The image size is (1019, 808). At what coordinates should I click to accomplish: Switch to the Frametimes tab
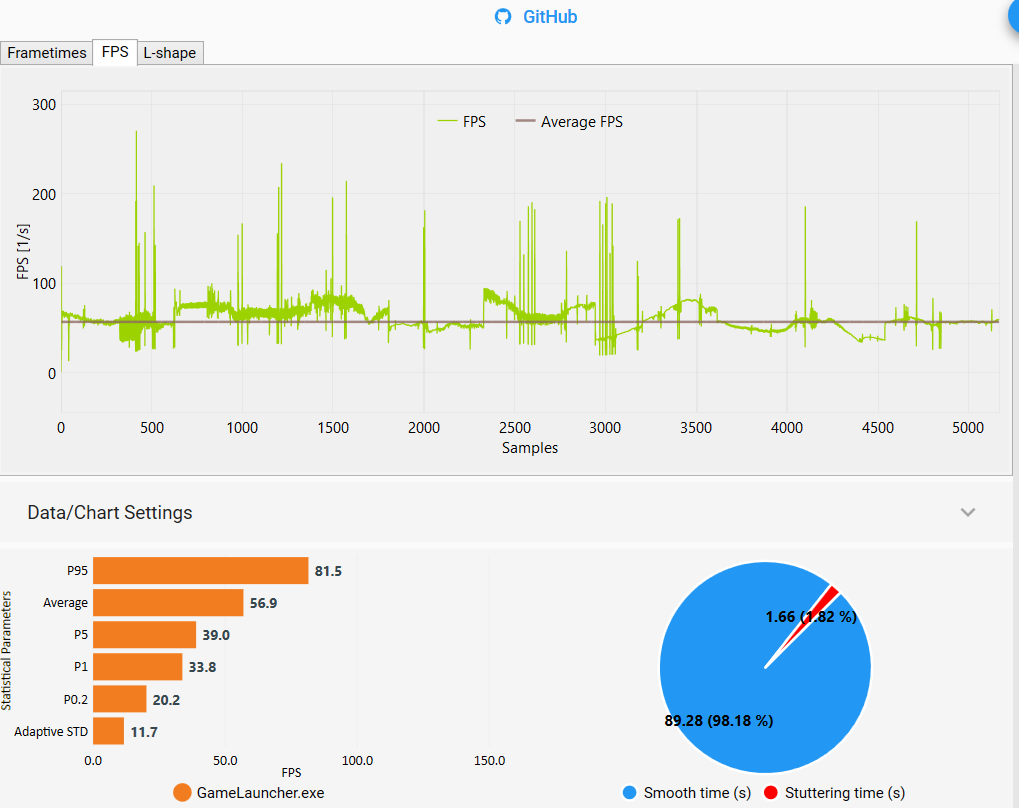pyautogui.click(x=46, y=53)
